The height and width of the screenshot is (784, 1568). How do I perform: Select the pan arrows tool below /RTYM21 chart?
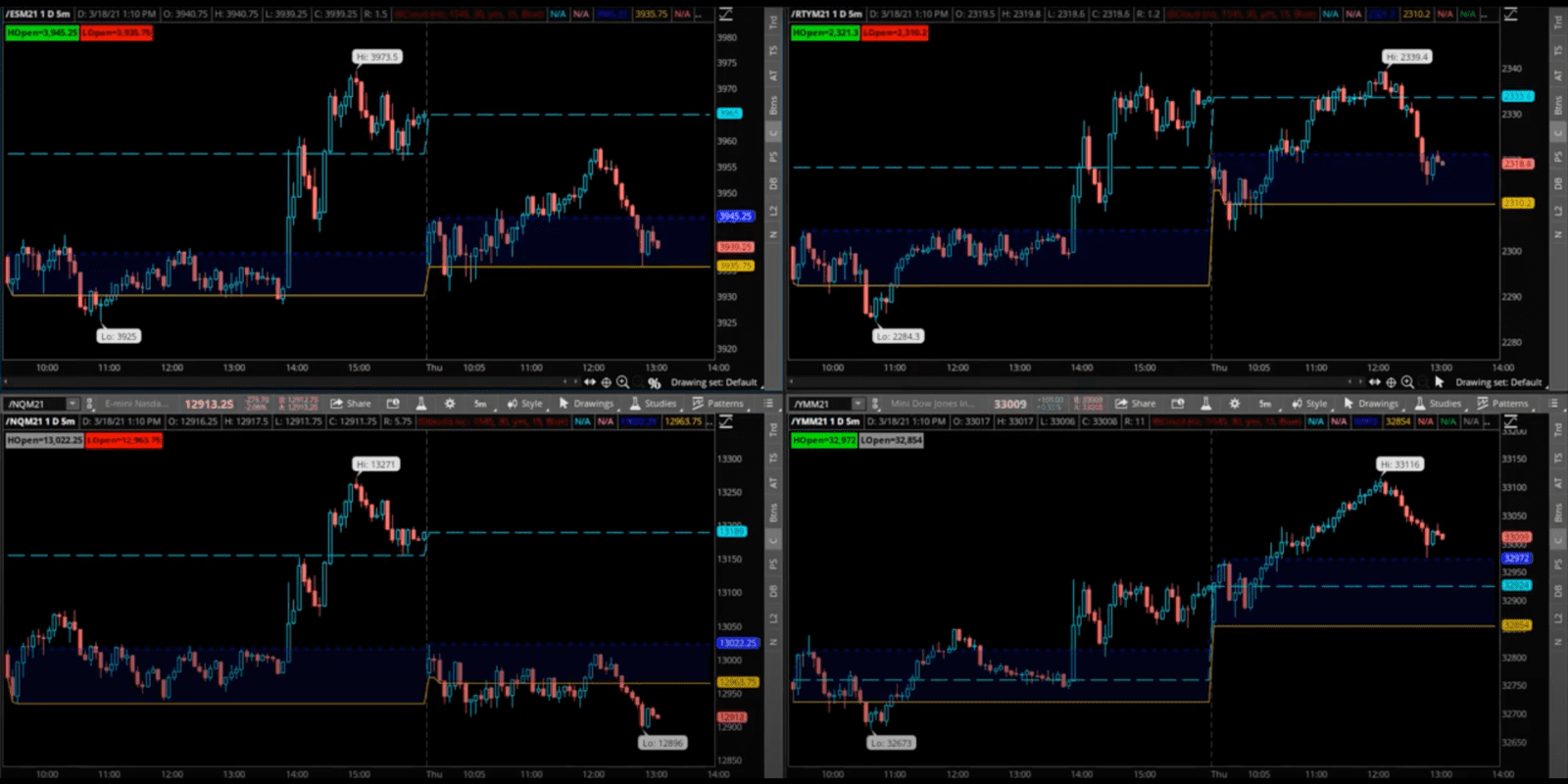[1375, 382]
